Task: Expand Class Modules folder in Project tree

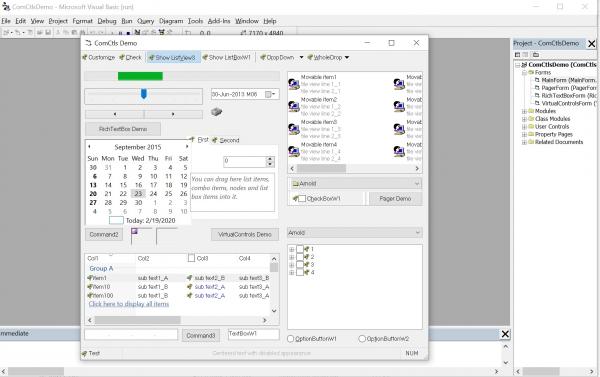Action: [x=524, y=119]
